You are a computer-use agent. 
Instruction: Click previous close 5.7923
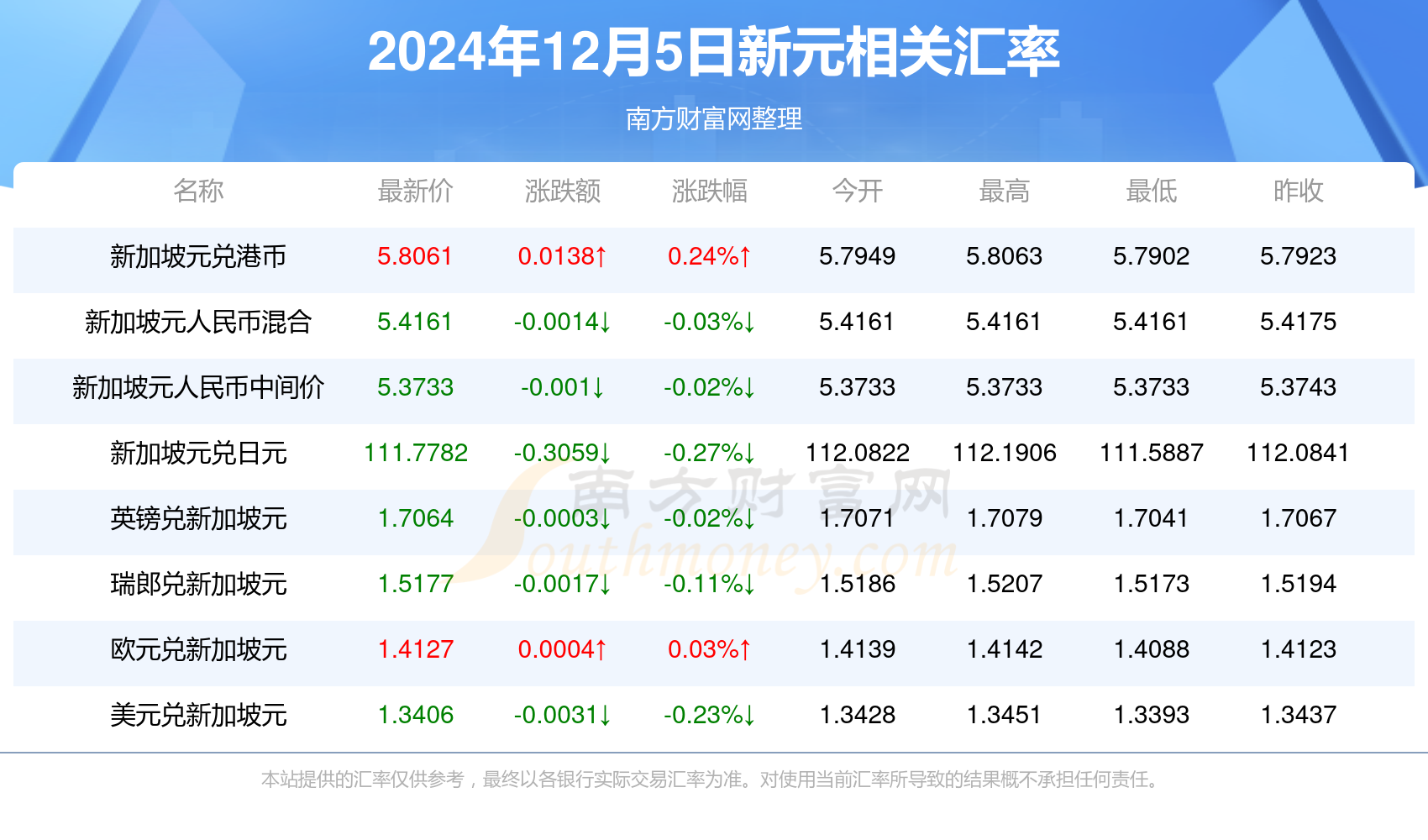click(1299, 256)
